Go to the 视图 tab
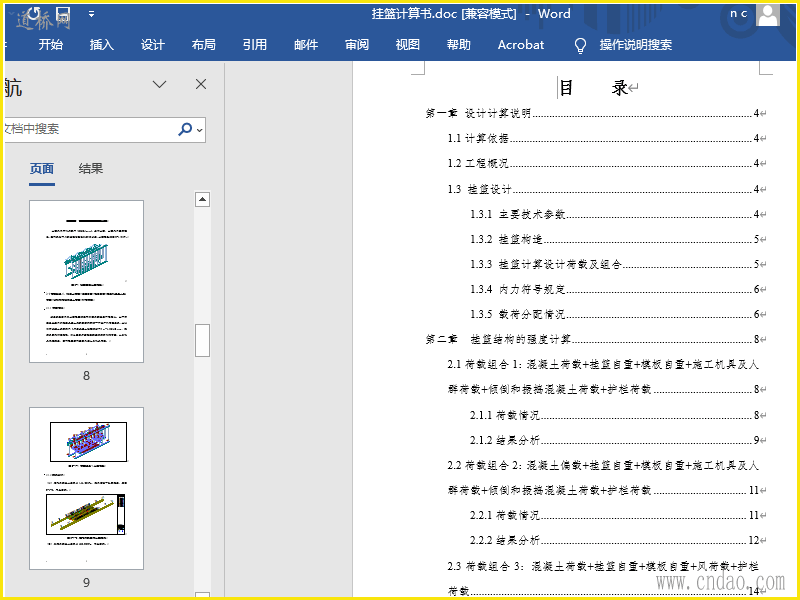The image size is (800, 600). [x=408, y=45]
